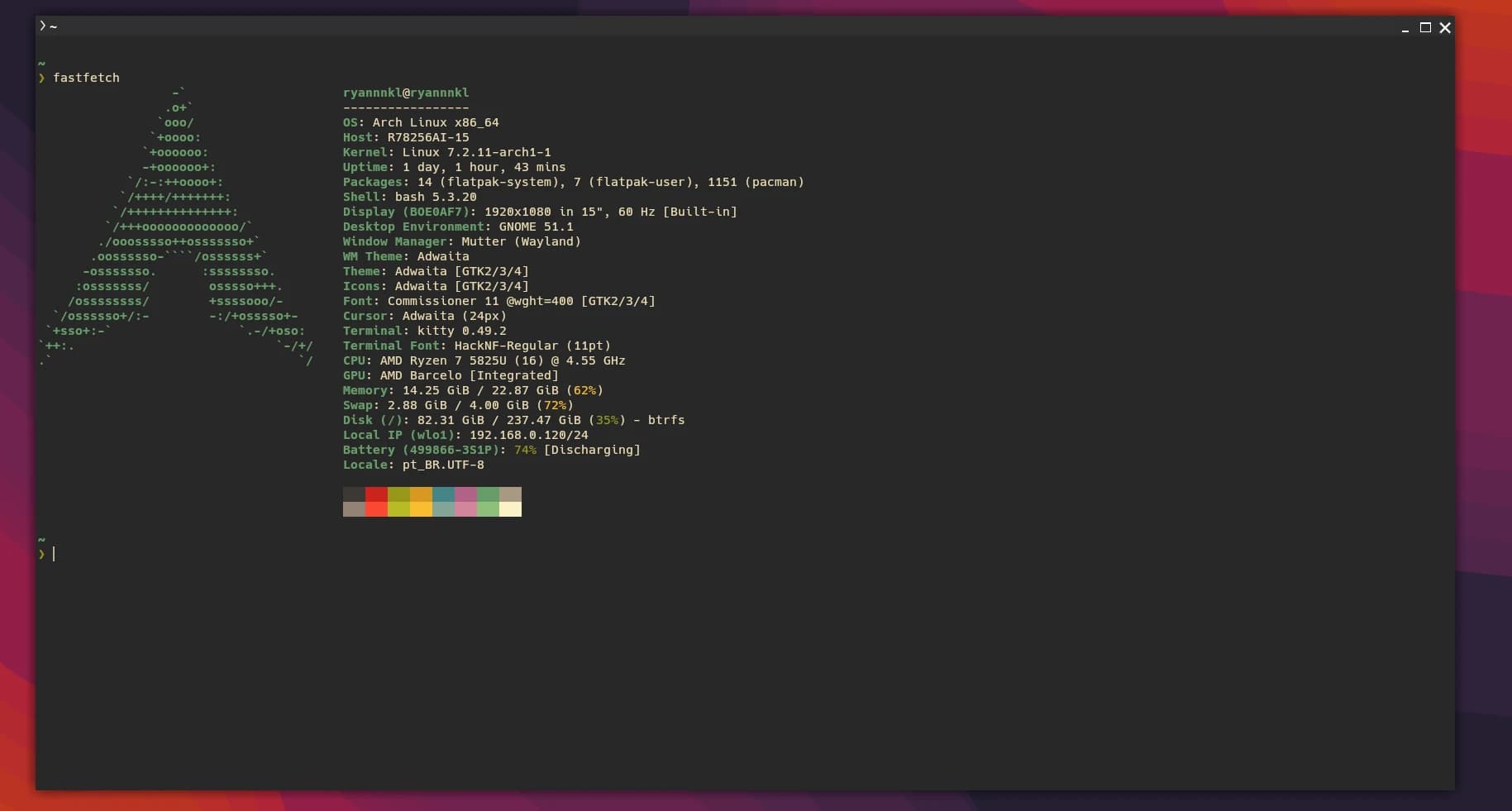
Task: Click the 'Font: Commissioner 11' line
Action: point(499,301)
